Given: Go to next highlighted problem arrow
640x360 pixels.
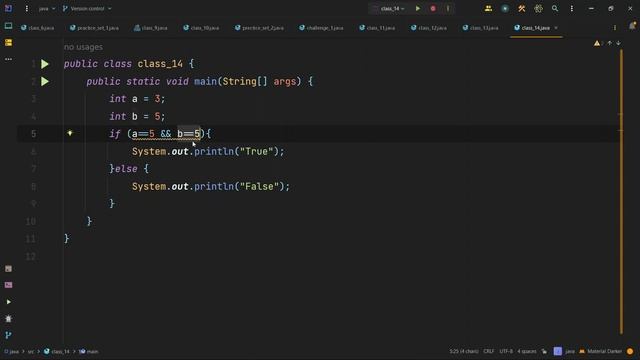Looking at the screenshot, I should click(x=618, y=43).
